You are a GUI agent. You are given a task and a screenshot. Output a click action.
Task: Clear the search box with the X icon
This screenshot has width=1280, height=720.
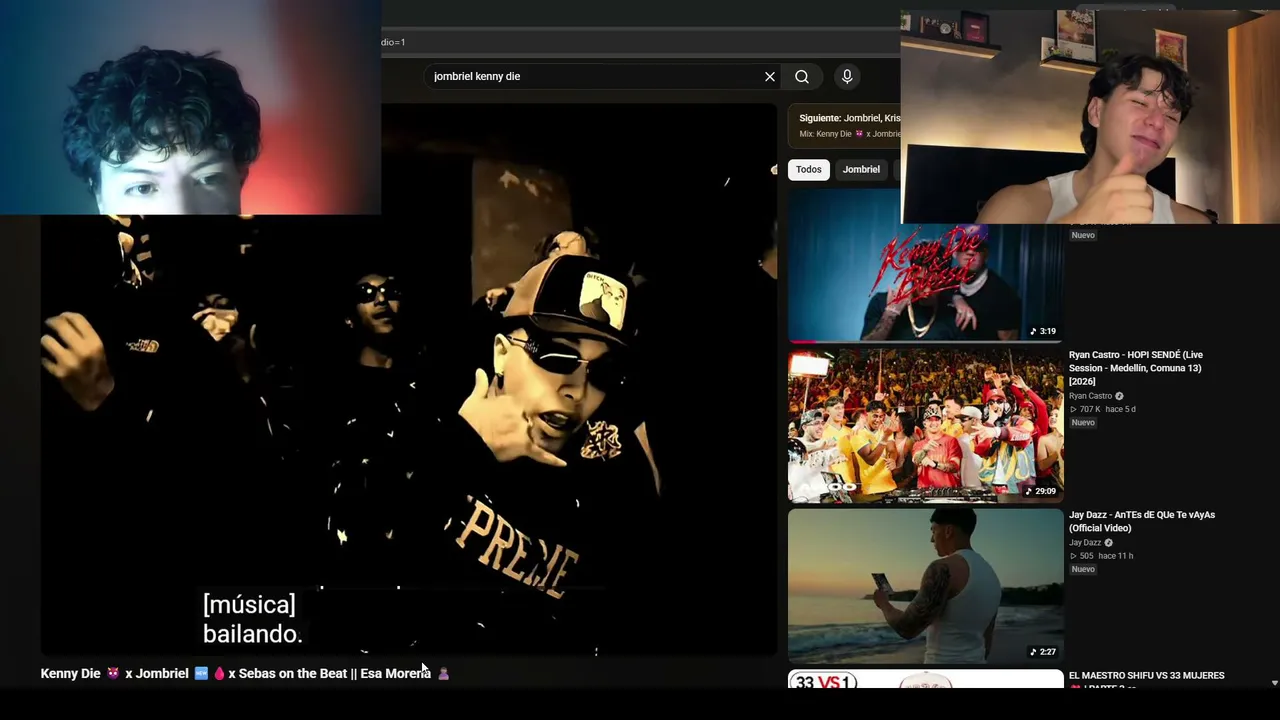770,76
